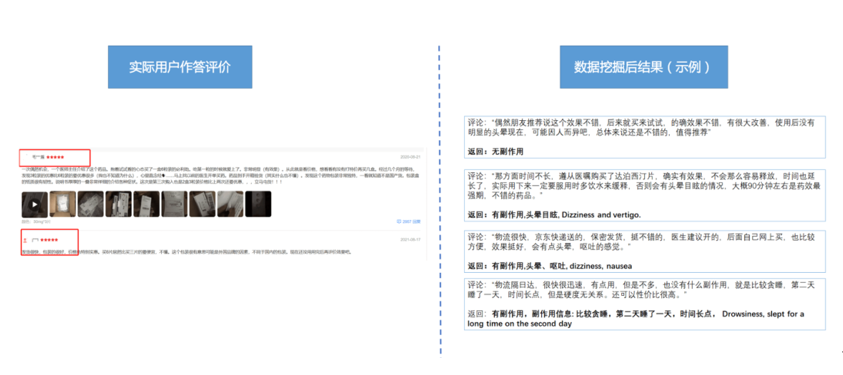Click the blue header '实际用户作答评价'

[180, 67]
